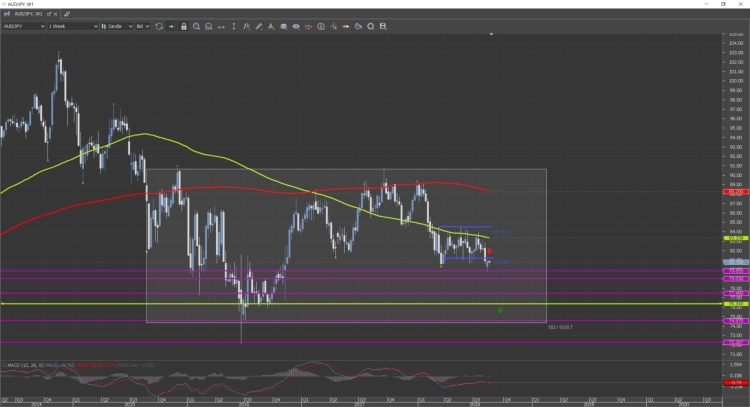Viewport: 750px width, 407px height.
Task: Click the horizontal scale arrows icon
Action: (221, 26)
